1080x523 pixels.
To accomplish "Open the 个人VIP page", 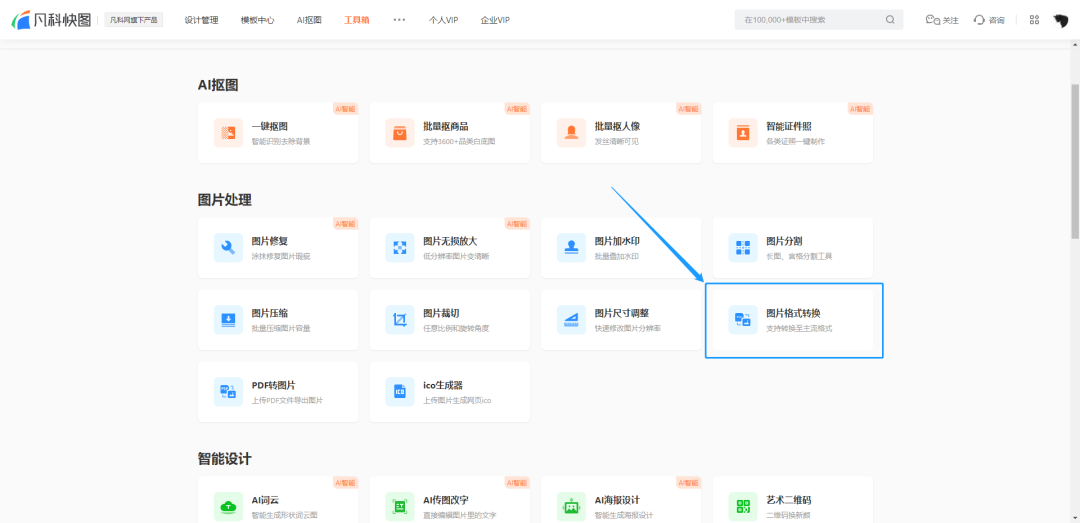I will pyautogui.click(x=443, y=20).
